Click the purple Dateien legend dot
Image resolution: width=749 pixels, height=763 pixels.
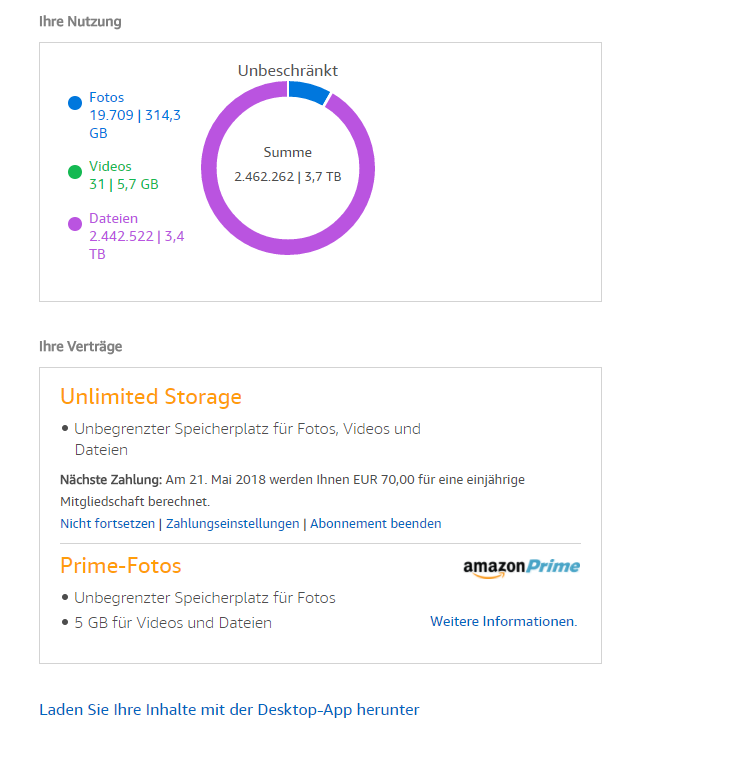point(75,224)
